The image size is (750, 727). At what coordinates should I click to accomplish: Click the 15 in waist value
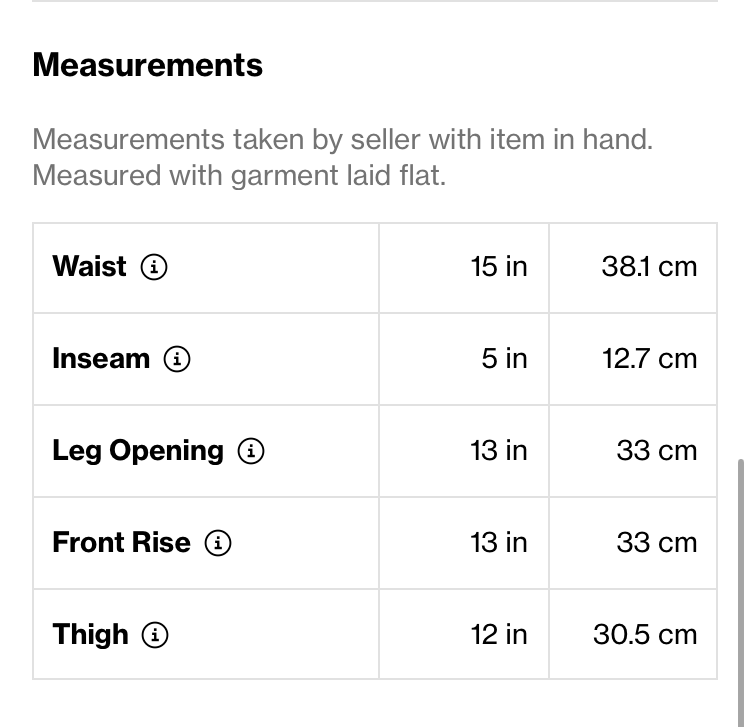tap(499, 266)
